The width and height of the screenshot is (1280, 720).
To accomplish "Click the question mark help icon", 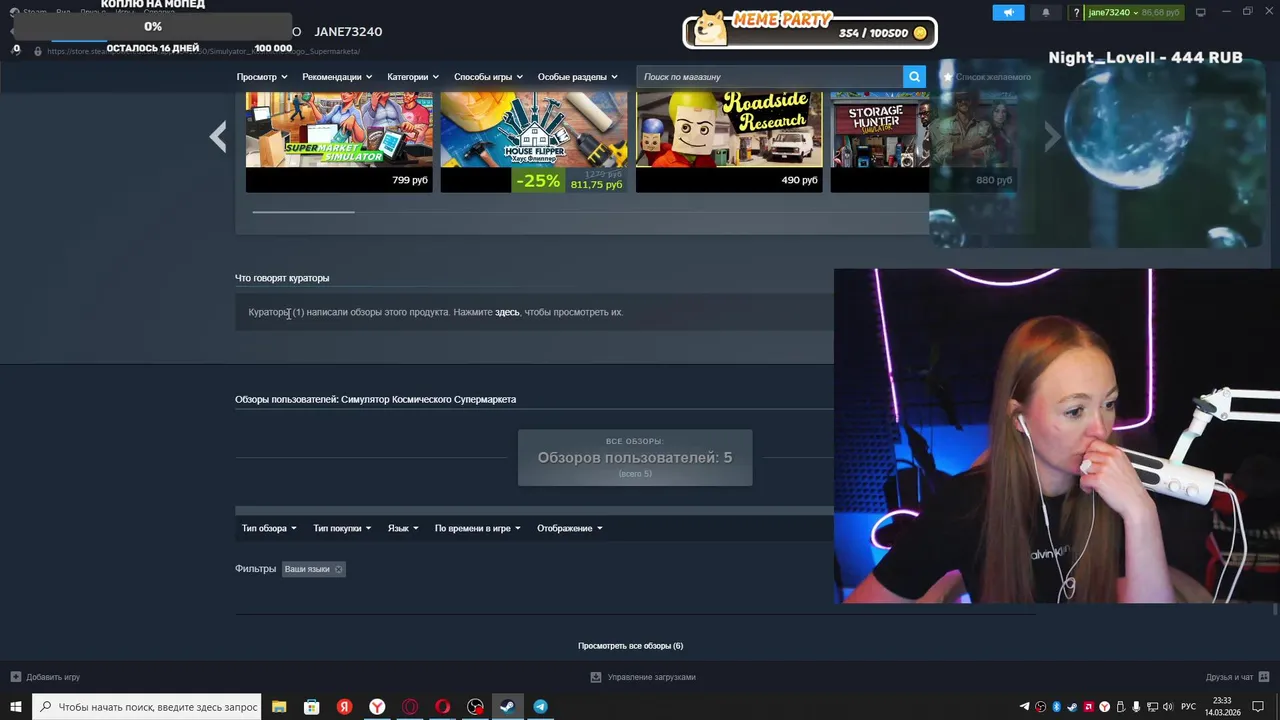I will [x=1076, y=13].
